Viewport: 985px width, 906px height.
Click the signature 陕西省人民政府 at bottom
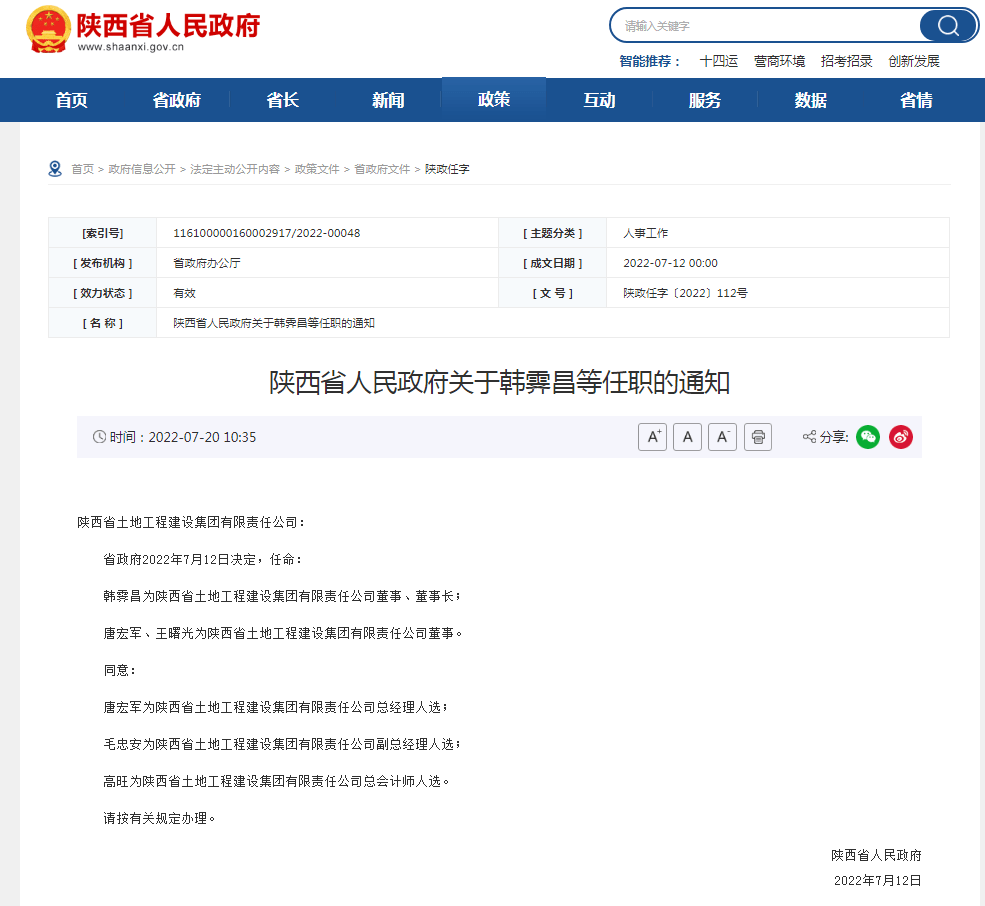[876, 855]
